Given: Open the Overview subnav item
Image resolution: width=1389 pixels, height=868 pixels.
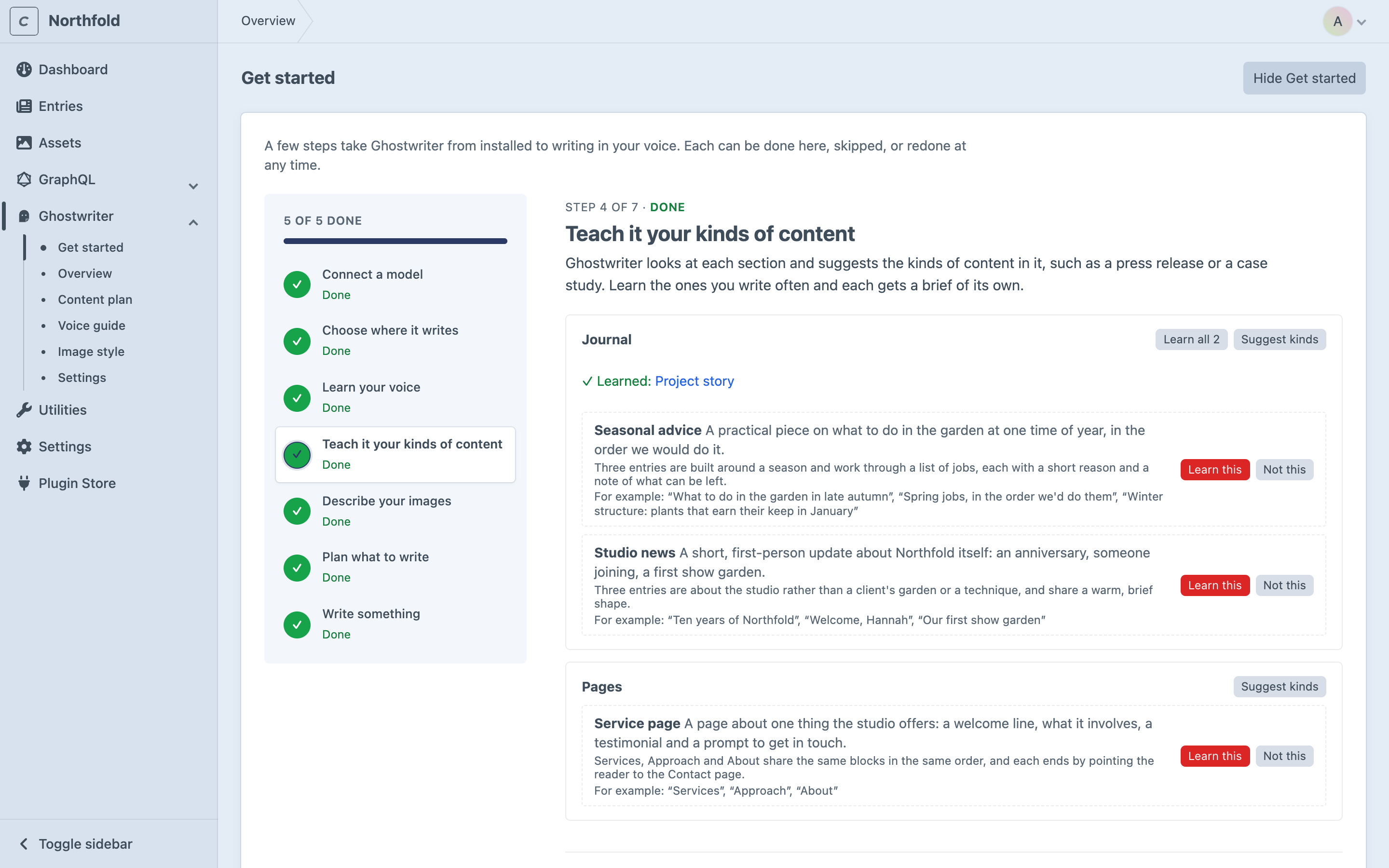Looking at the screenshot, I should pos(85,273).
